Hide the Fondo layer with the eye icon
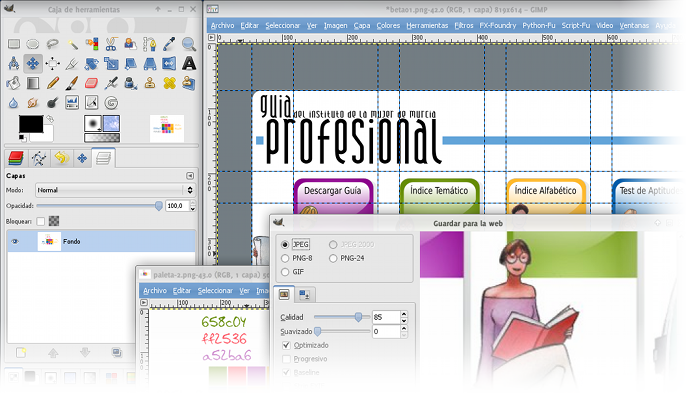700x400 pixels. [15, 242]
